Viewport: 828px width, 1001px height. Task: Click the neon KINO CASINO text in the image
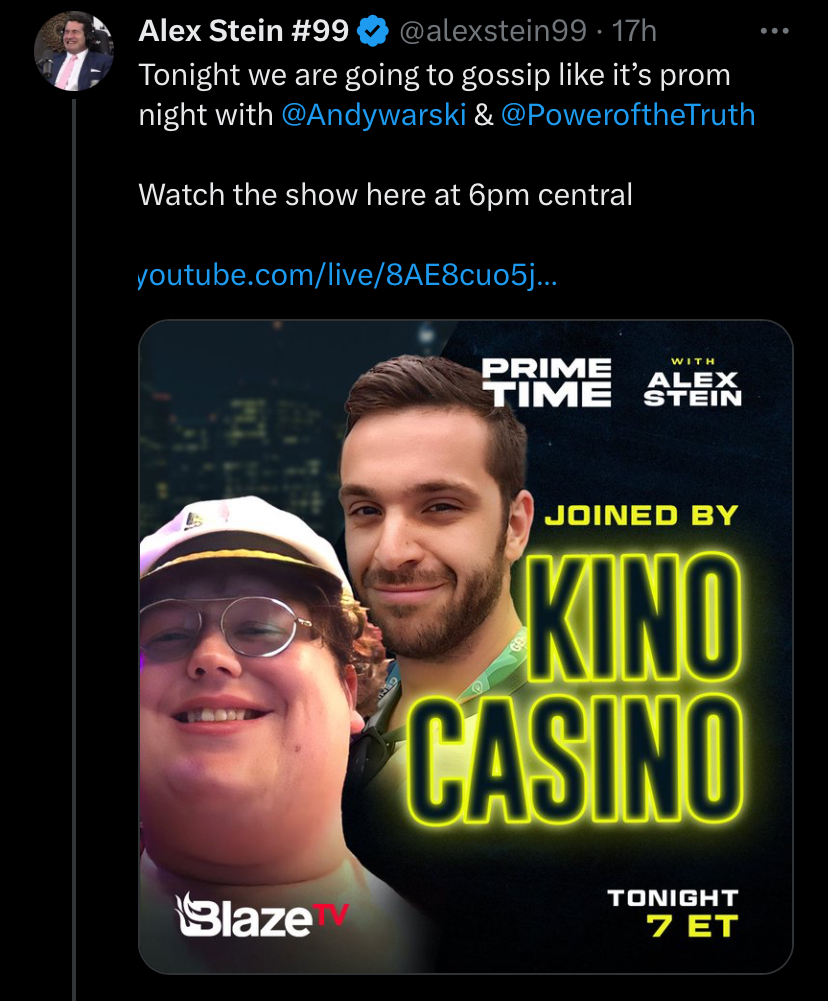click(576, 688)
